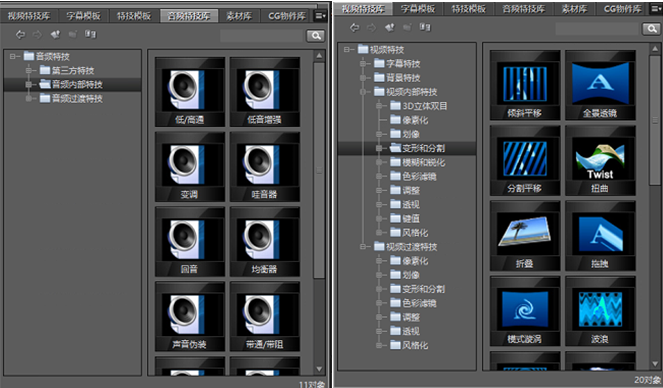Click search input field in audio library panel
663x388 pixels.
[262, 36]
